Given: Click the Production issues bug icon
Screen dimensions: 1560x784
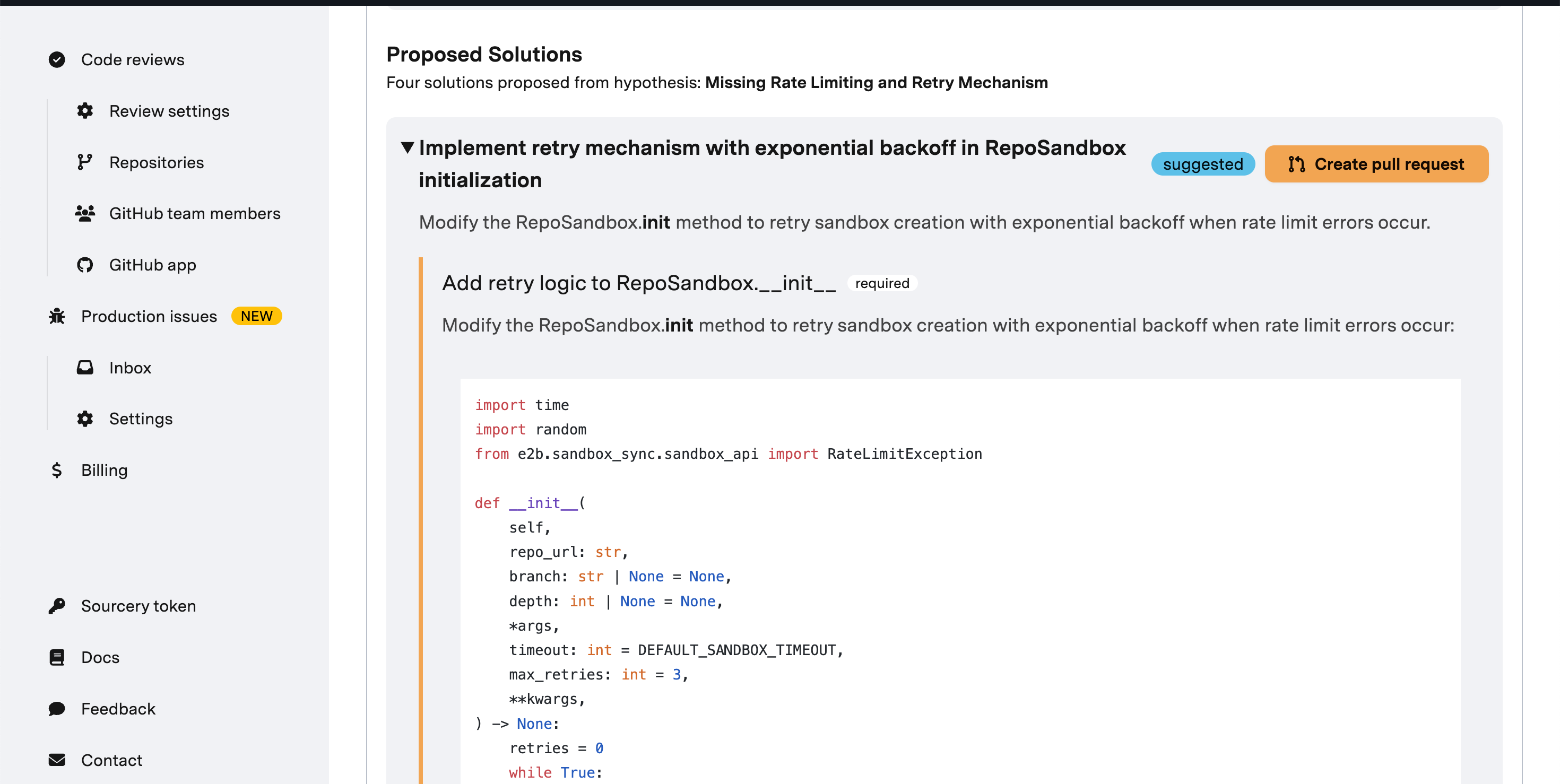Looking at the screenshot, I should coord(57,316).
